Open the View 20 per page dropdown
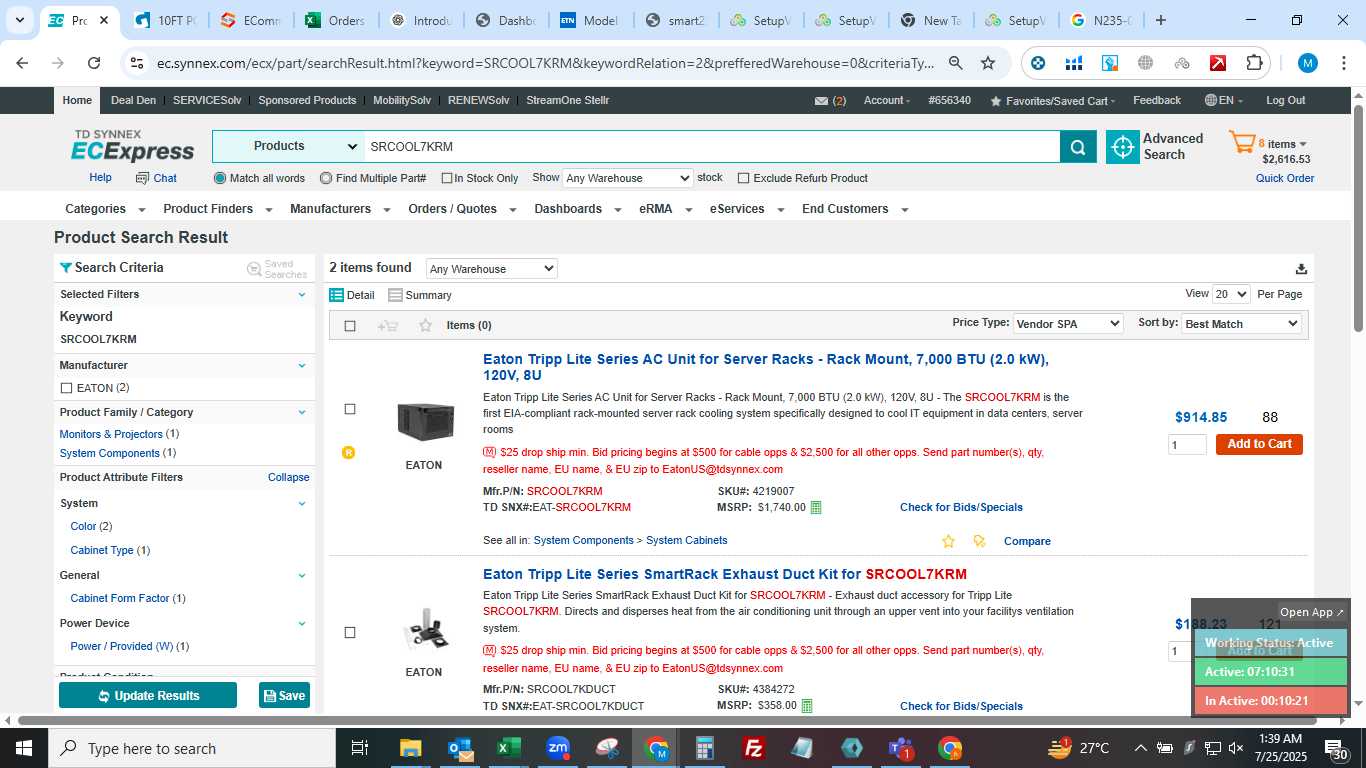 pos(1231,294)
